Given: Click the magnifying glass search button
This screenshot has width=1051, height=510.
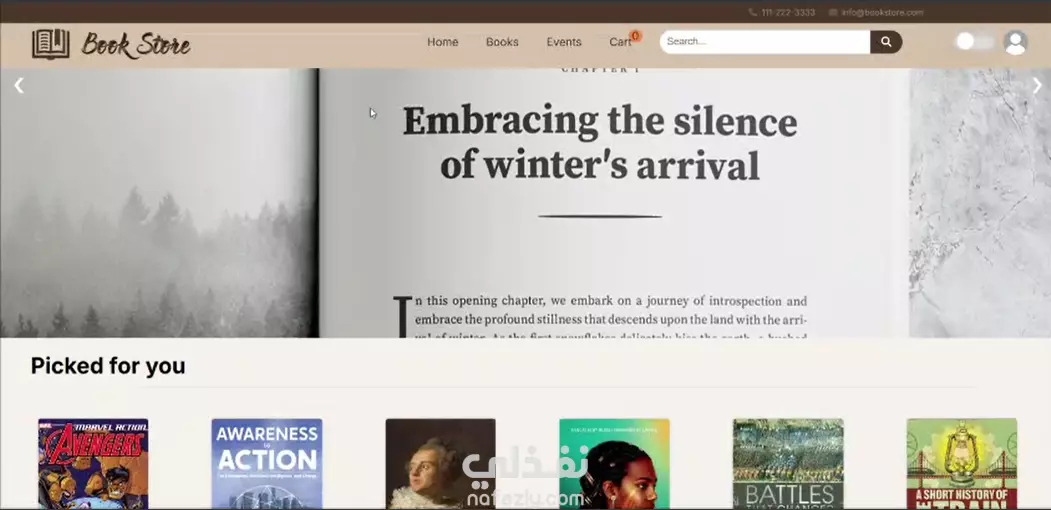Looking at the screenshot, I should (886, 42).
